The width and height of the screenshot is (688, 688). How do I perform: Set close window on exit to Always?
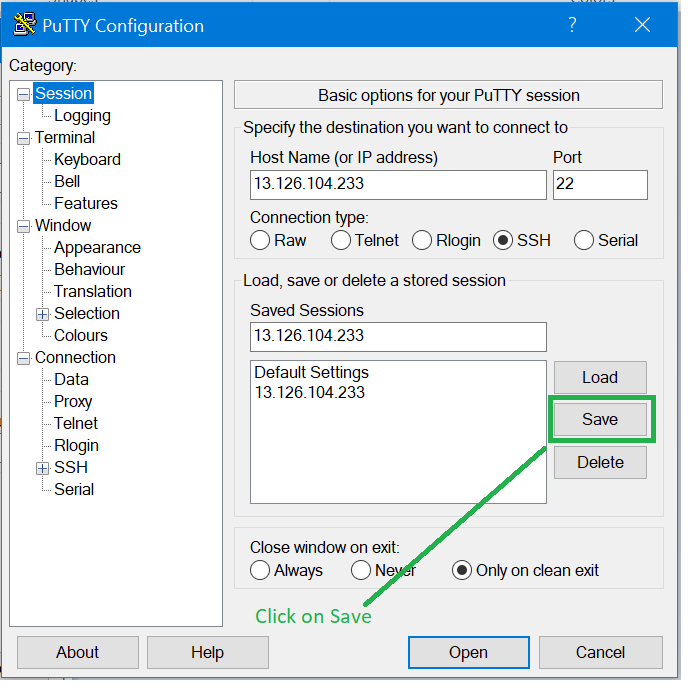click(261, 570)
